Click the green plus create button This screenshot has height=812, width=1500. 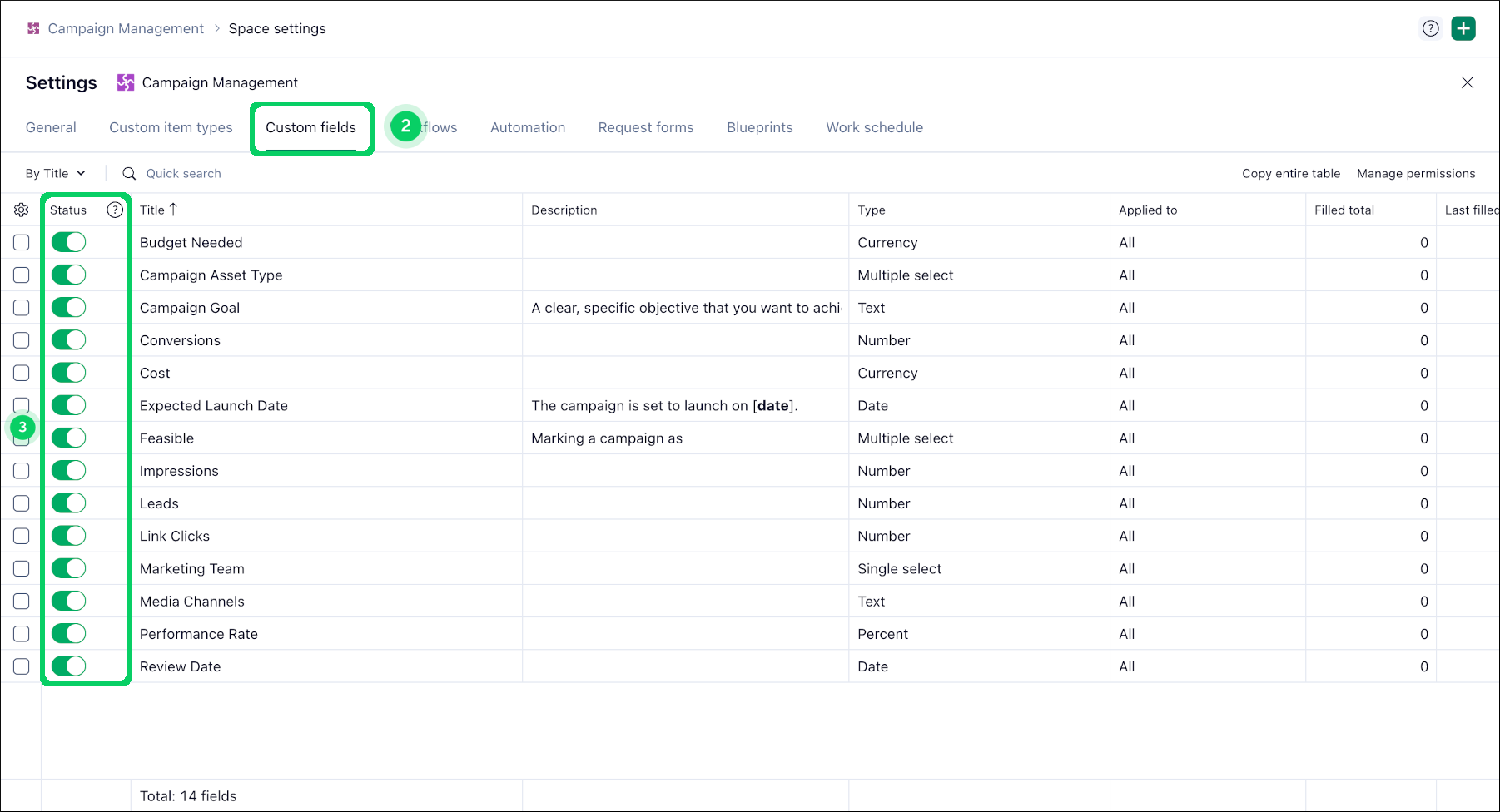[x=1463, y=28]
